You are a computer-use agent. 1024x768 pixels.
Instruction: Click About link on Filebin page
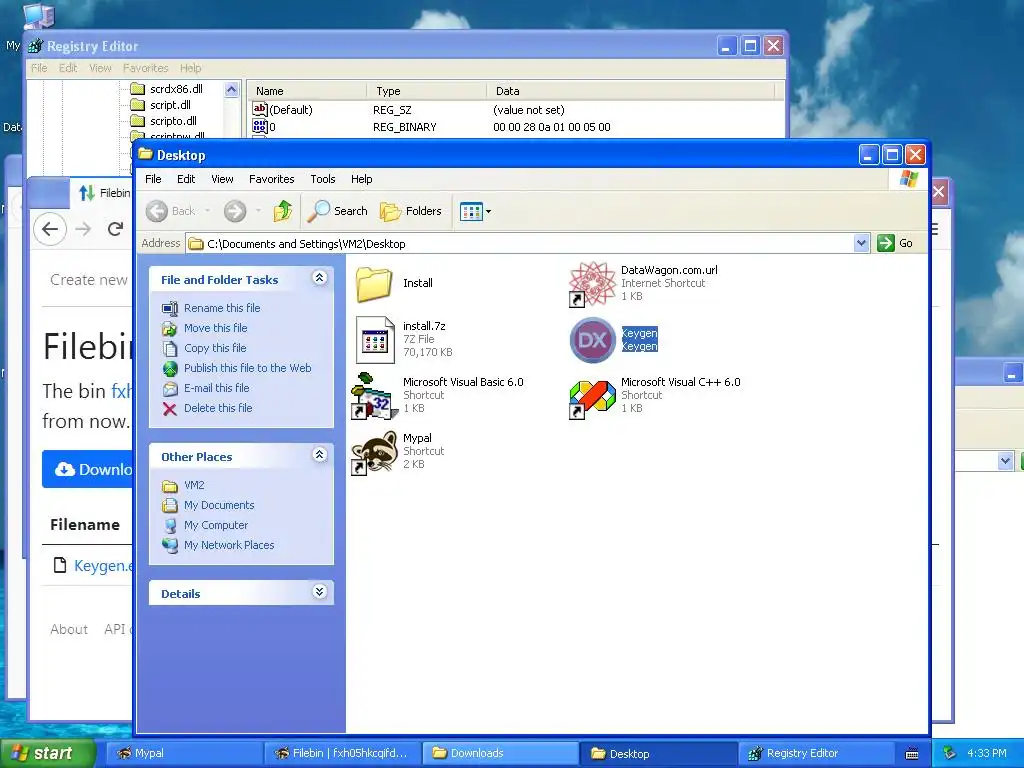tap(69, 629)
